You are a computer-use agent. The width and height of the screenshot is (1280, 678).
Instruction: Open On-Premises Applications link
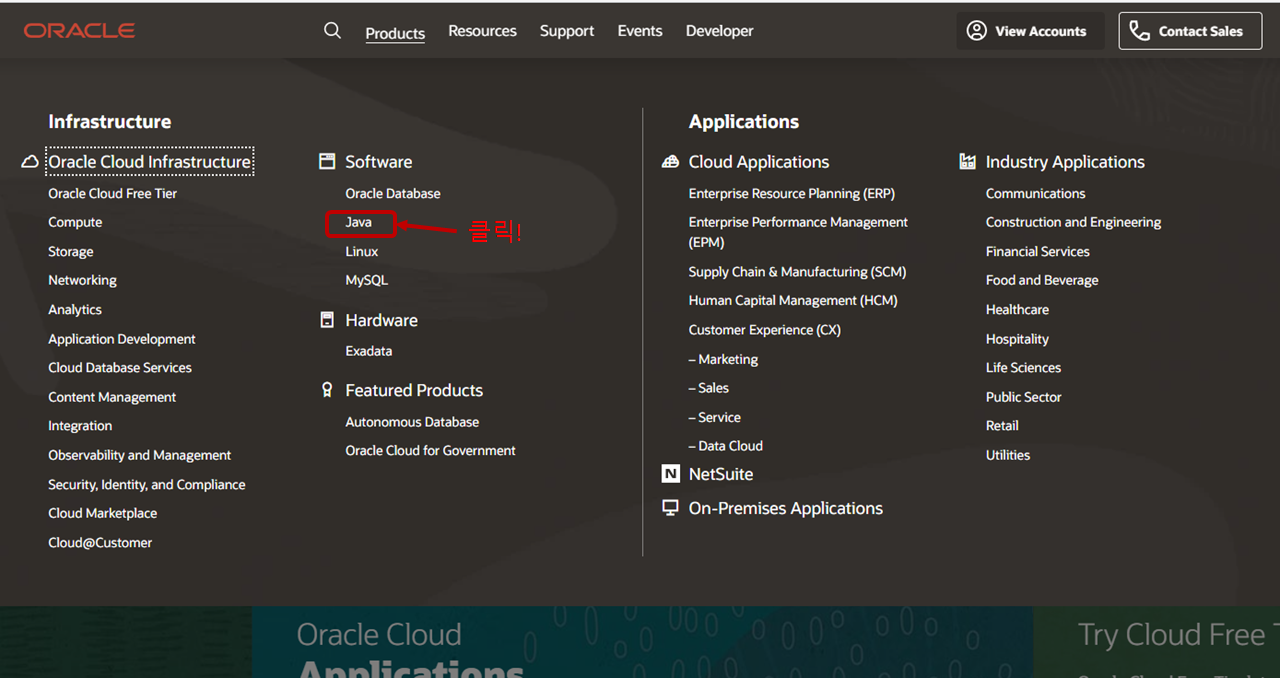[786, 508]
